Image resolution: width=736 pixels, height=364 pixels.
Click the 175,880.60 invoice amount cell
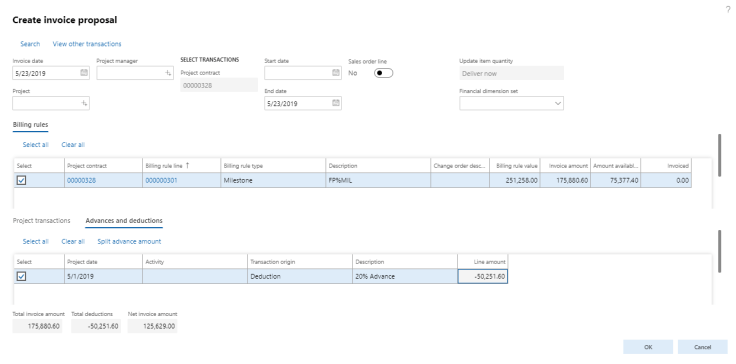566,180
